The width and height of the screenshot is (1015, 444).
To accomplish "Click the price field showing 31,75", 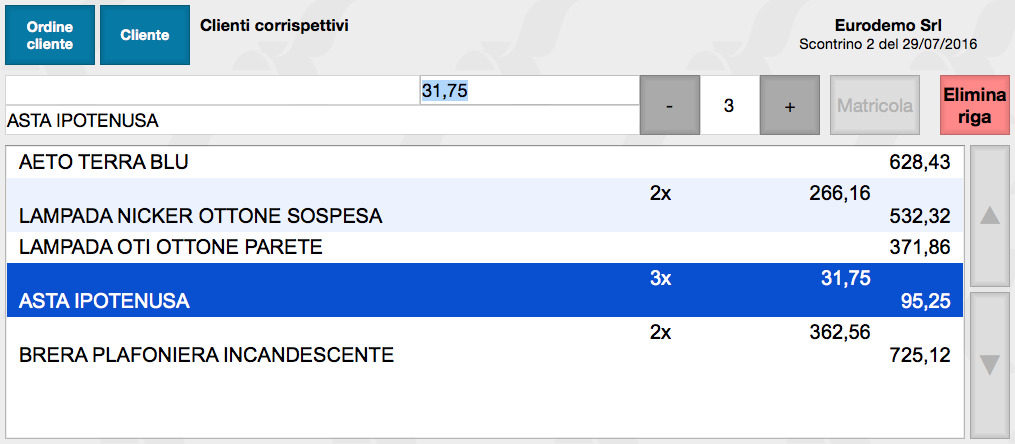I will (445, 90).
